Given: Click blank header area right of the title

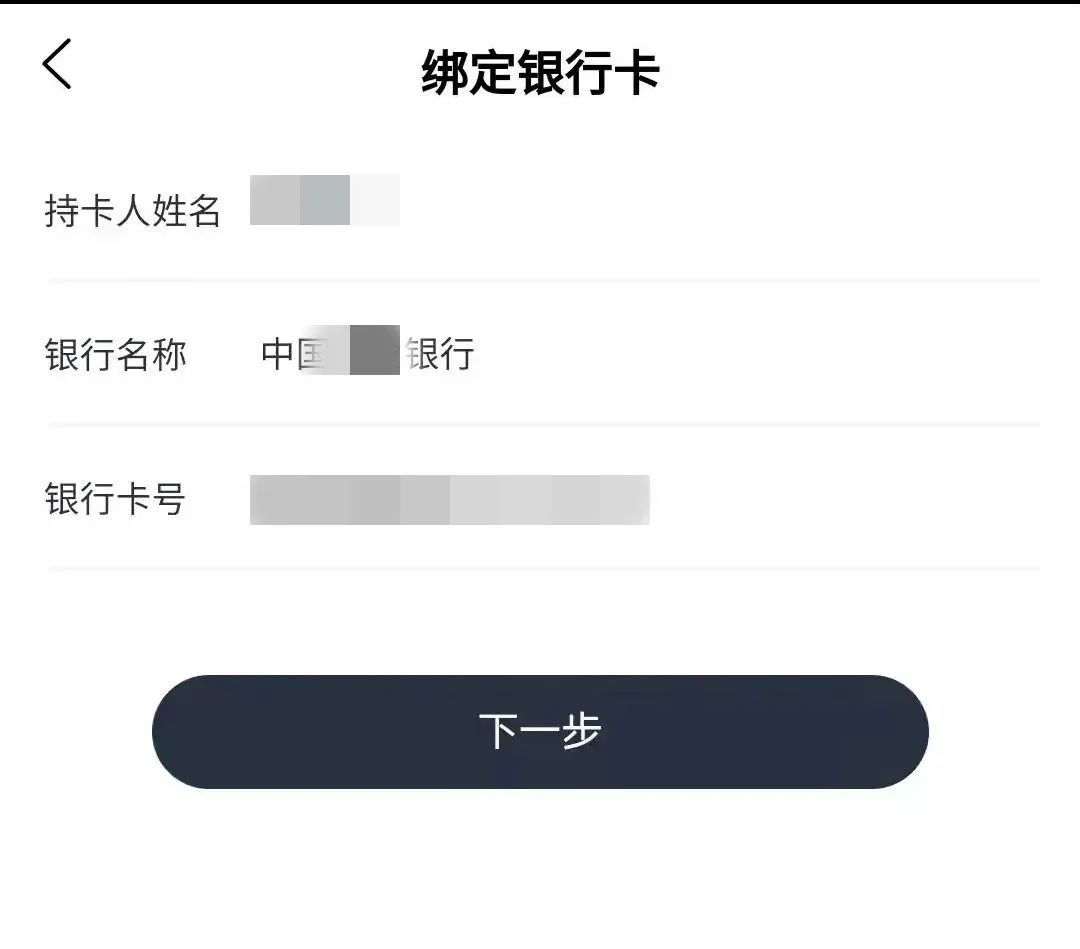Looking at the screenshot, I should point(870,73).
